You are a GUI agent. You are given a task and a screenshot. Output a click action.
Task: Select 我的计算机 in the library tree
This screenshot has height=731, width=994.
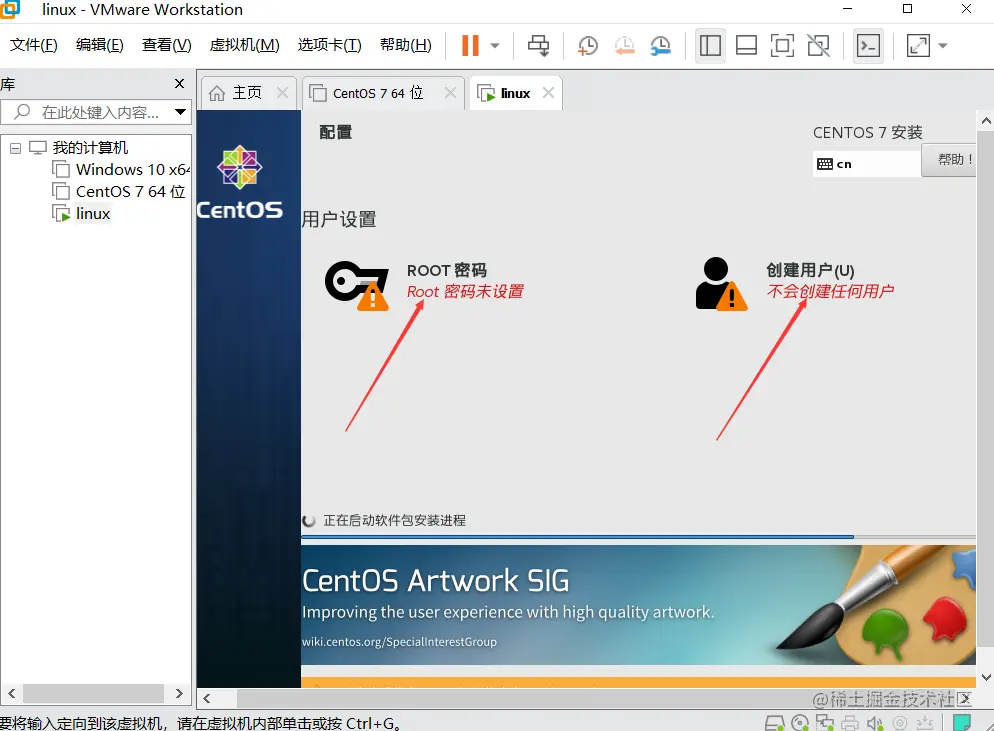(90, 148)
